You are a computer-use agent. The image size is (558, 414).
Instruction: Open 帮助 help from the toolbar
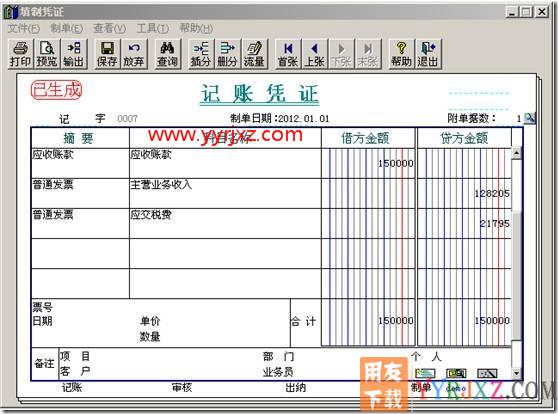(401, 54)
